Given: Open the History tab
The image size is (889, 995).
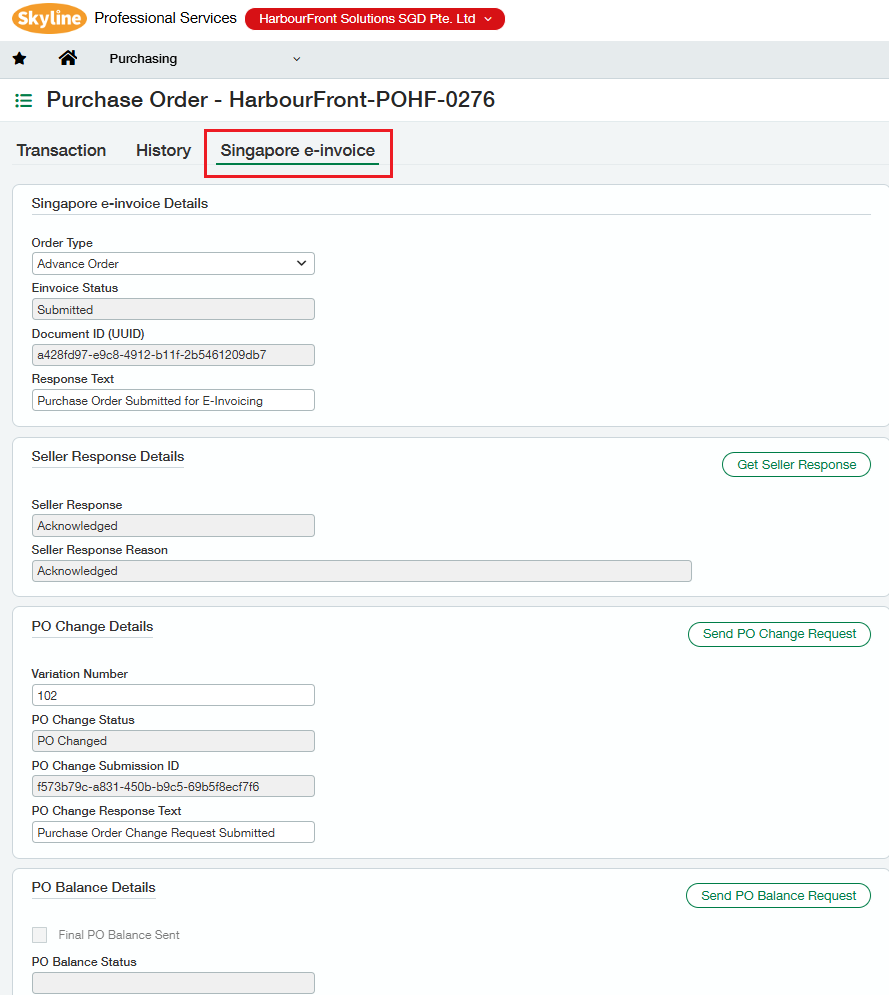Looking at the screenshot, I should click(x=164, y=150).
